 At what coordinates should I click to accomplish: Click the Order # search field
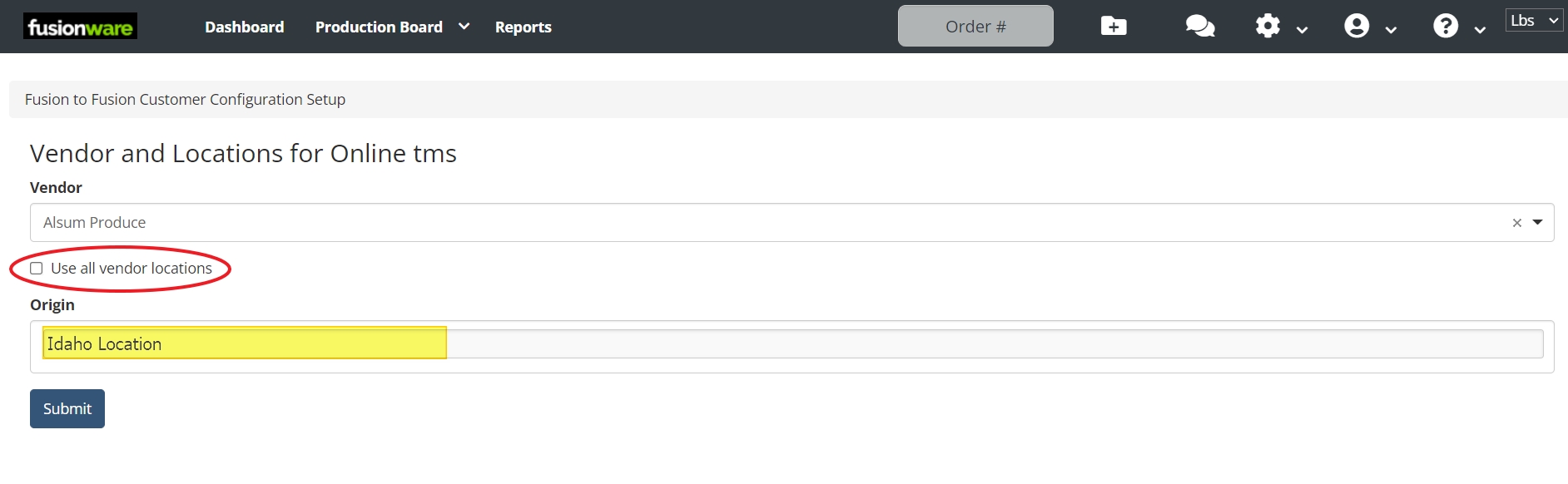click(x=975, y=27)
